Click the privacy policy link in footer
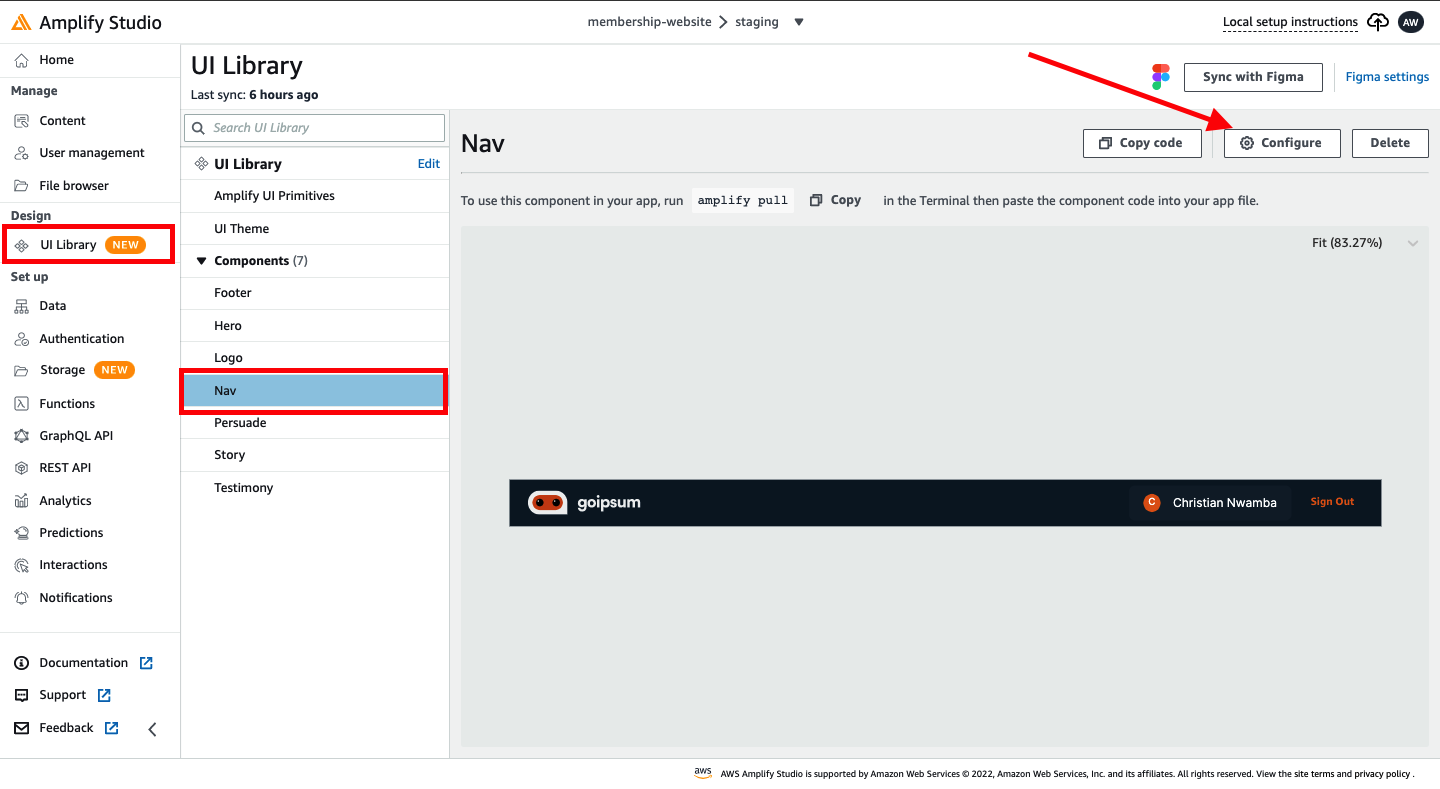1440x789 pixels. pos(1384,774)
